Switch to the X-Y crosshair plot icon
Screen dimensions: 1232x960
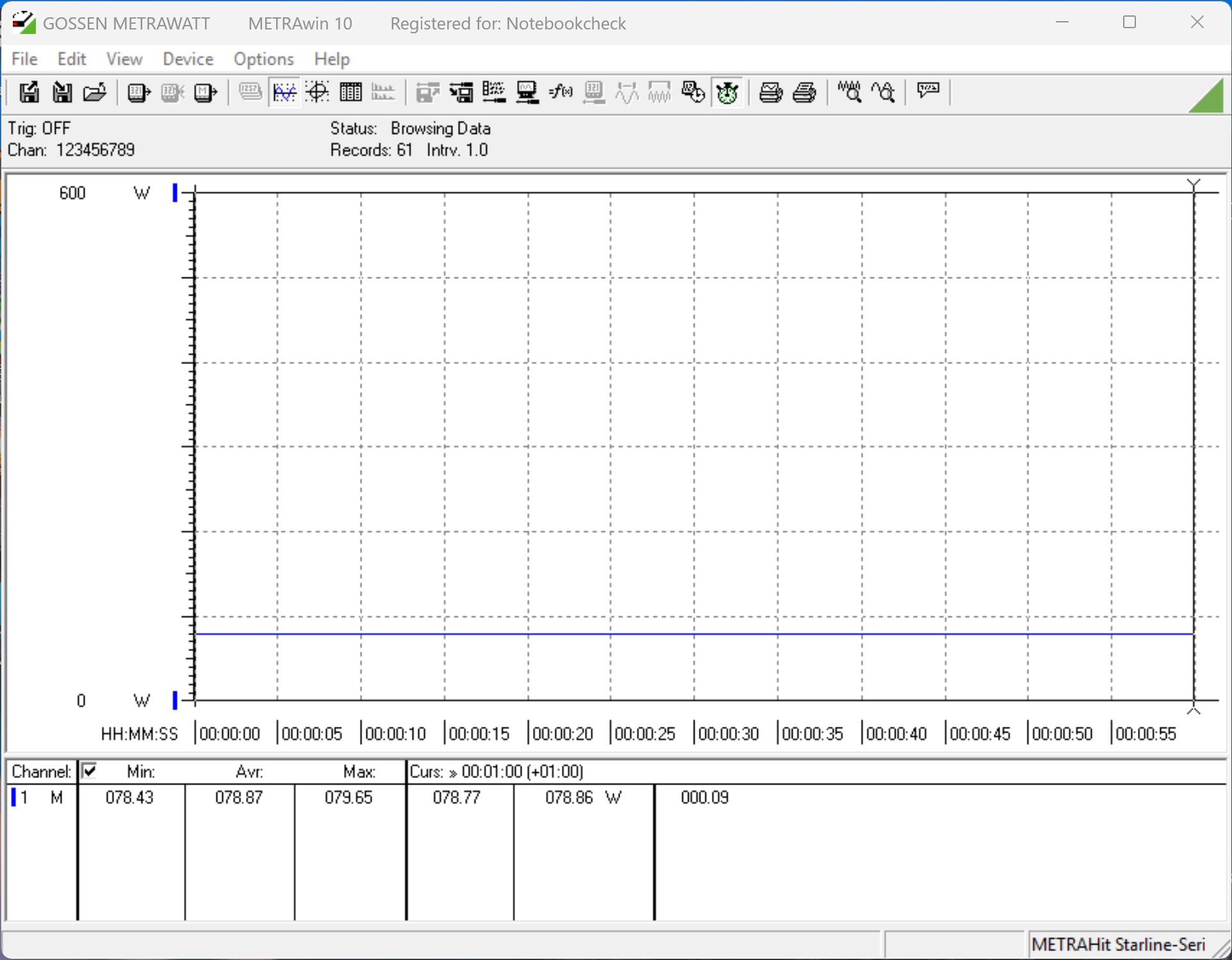(317, 93)
